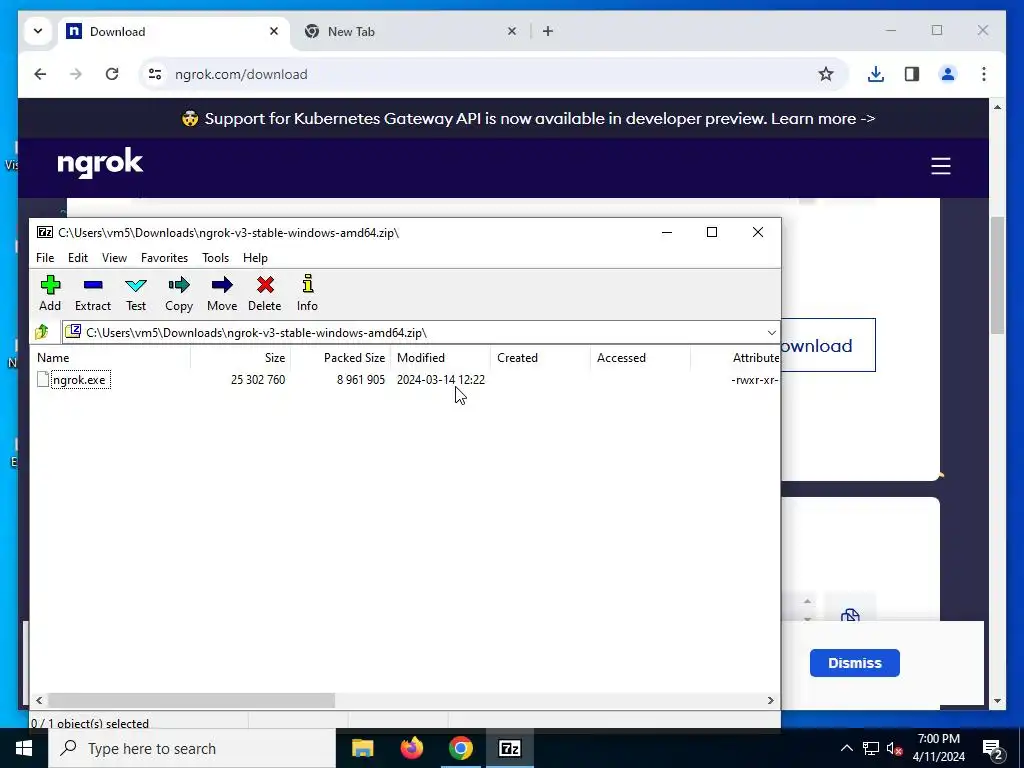Open Chrome tab search dropdown
The image size is (1024, 768).
(x=38, y=31)
